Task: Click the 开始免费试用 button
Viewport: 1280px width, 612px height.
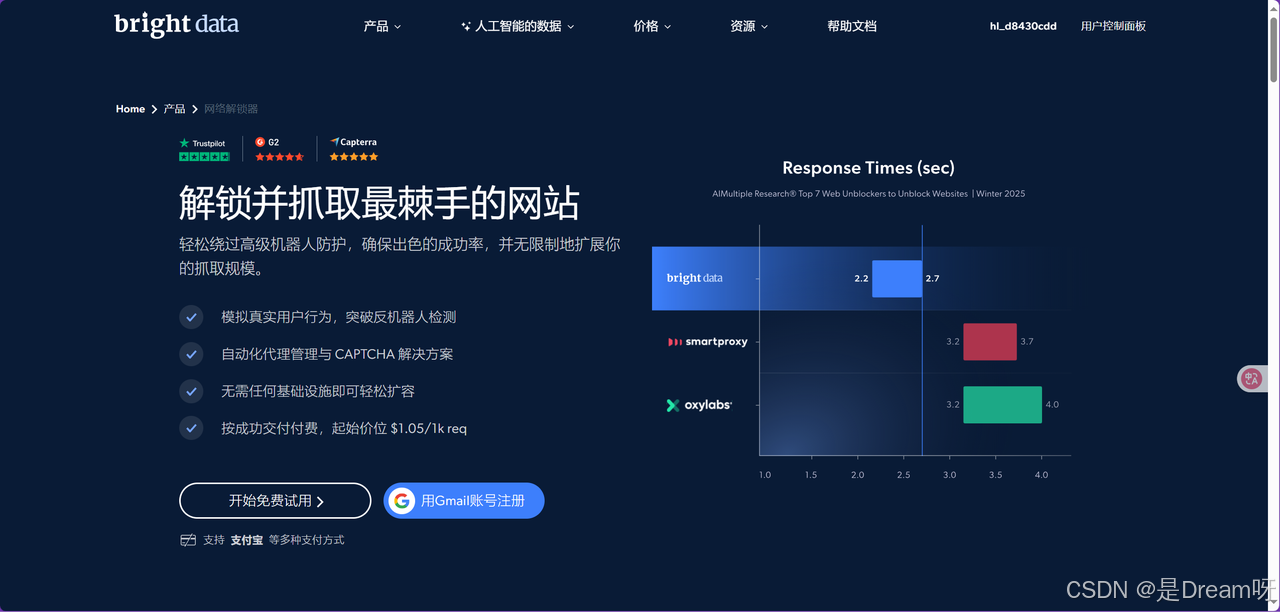Action: click(x=275, y=501)
